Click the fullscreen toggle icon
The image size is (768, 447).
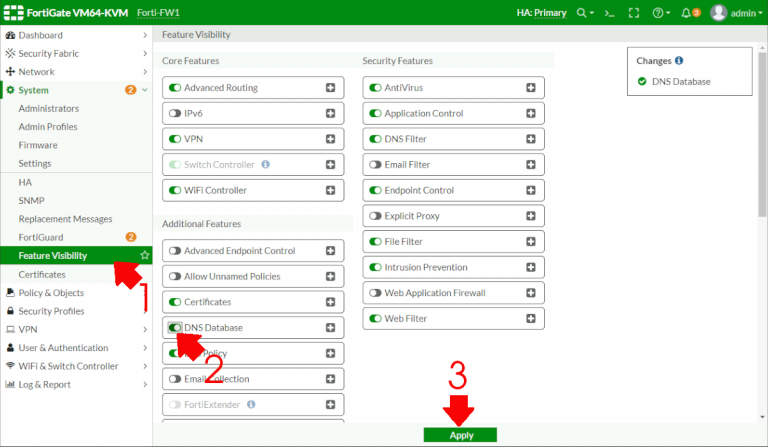point(633,13)
